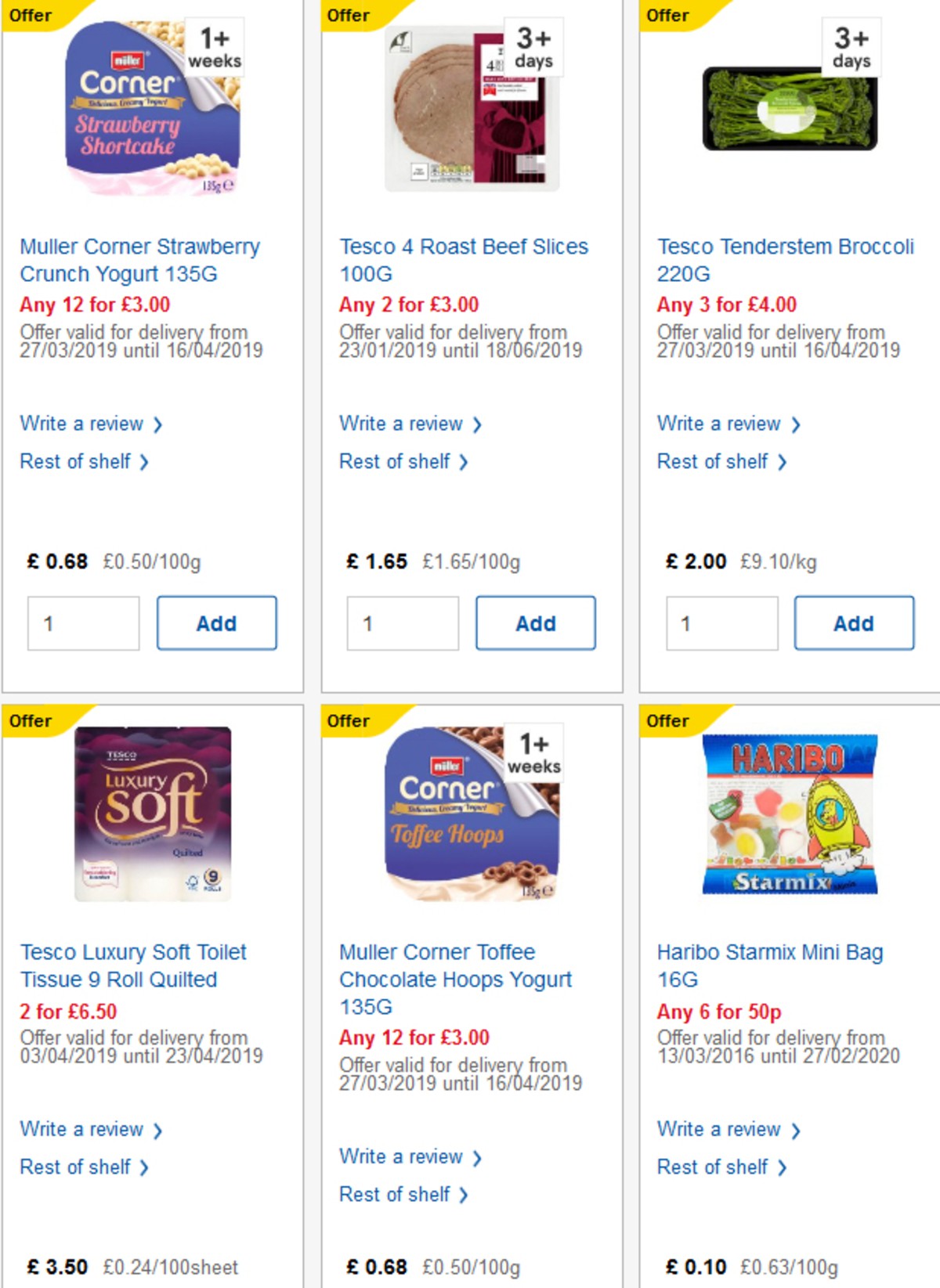Viewport: 940px width, 1288px height.
Task: Expand rest of shelf under Luxury Soft Tissue
Action: tap(80, 1167)
